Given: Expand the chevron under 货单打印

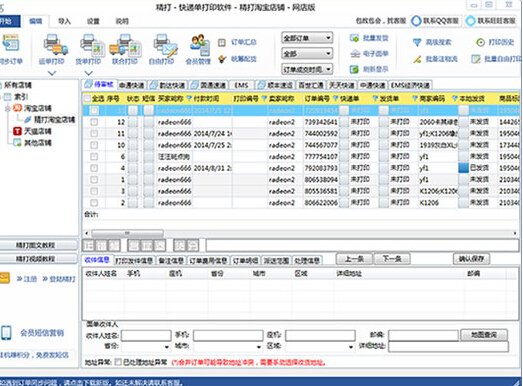Looking at the screenshot, I should point(88,73).
